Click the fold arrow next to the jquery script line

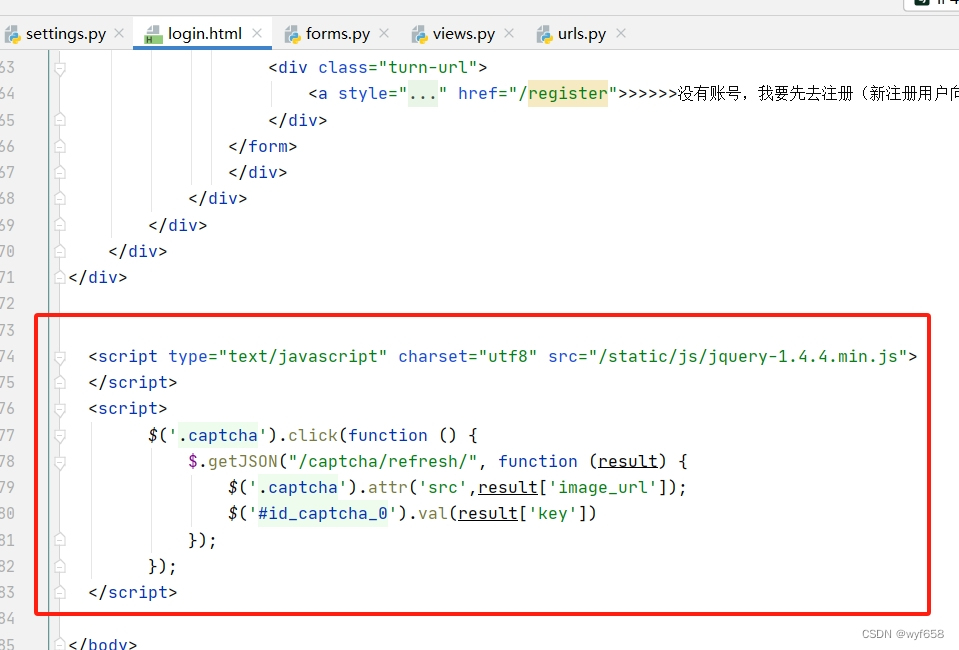pos(60,356)
